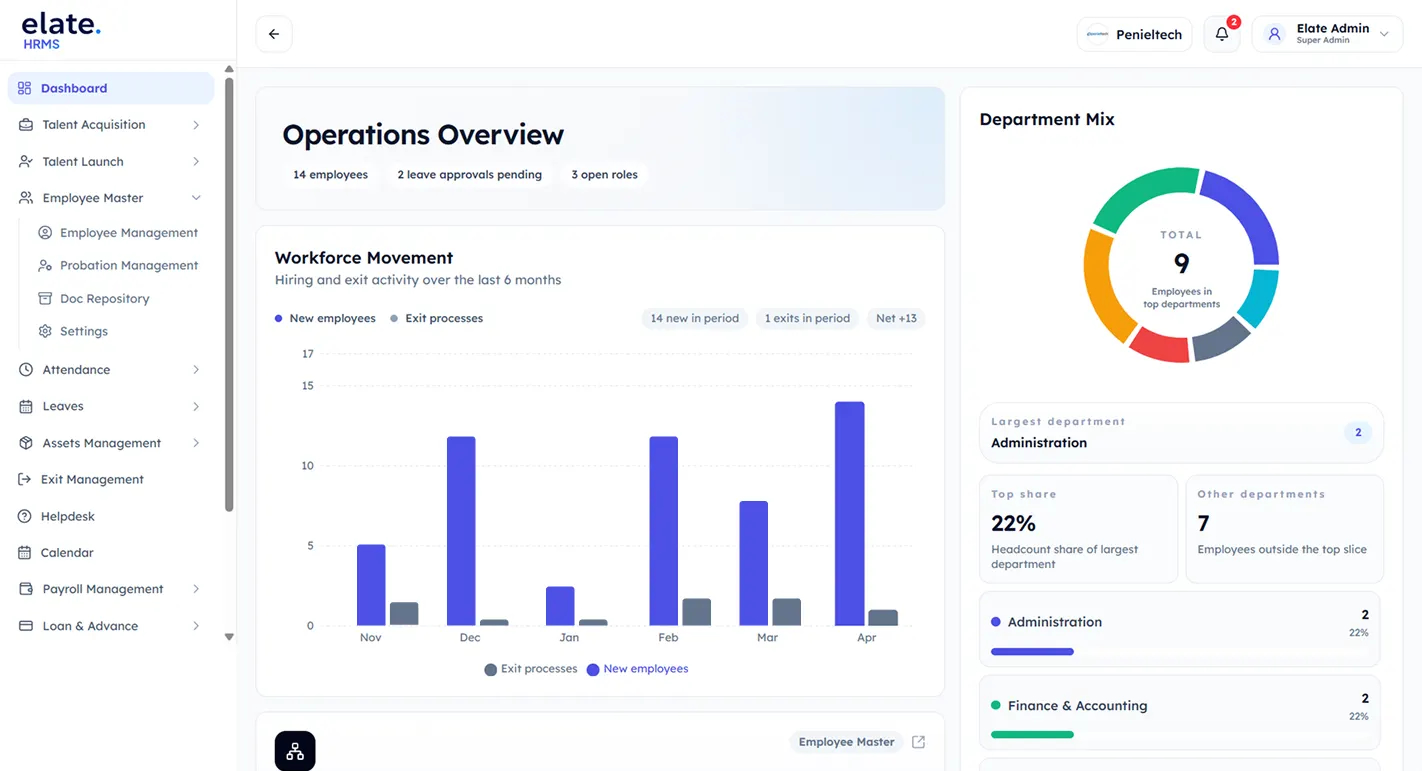The width and height of the screenshot is (1422, 771).
Task: Click the Largest department Administration card
Action: coord(1181,433)
